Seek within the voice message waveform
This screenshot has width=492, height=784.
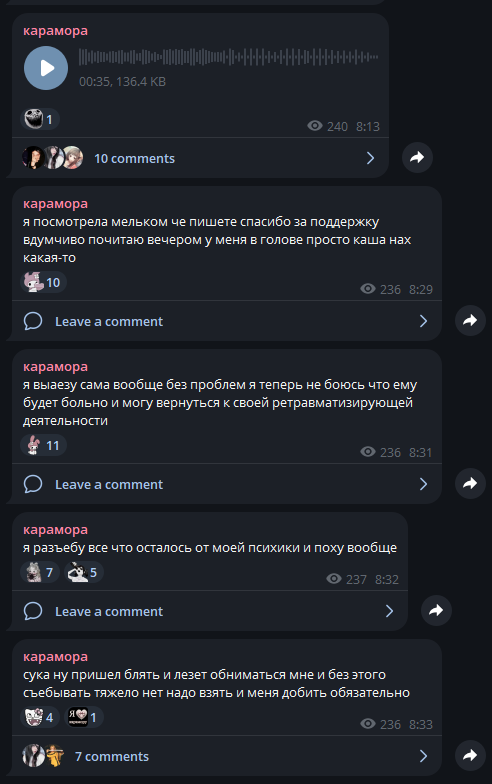(x=228, y=57)
